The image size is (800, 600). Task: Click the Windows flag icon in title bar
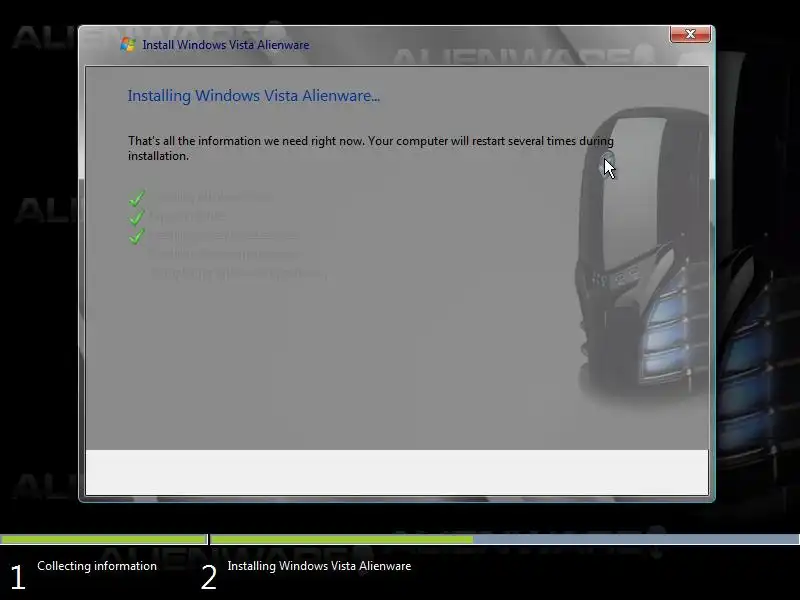tap(128, 44)
